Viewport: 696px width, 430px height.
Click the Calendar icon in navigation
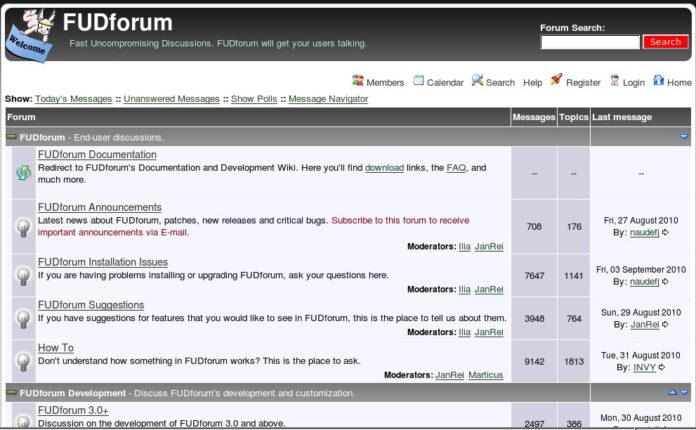pos(418,80)
